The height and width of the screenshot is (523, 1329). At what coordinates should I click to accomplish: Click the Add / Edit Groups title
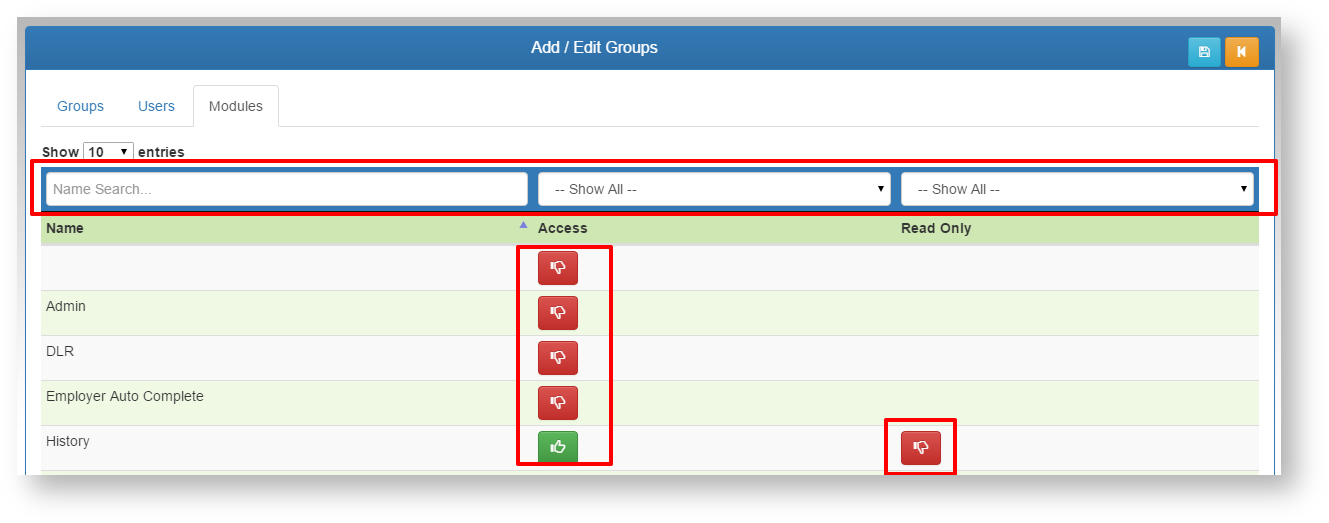click(594, 47)
